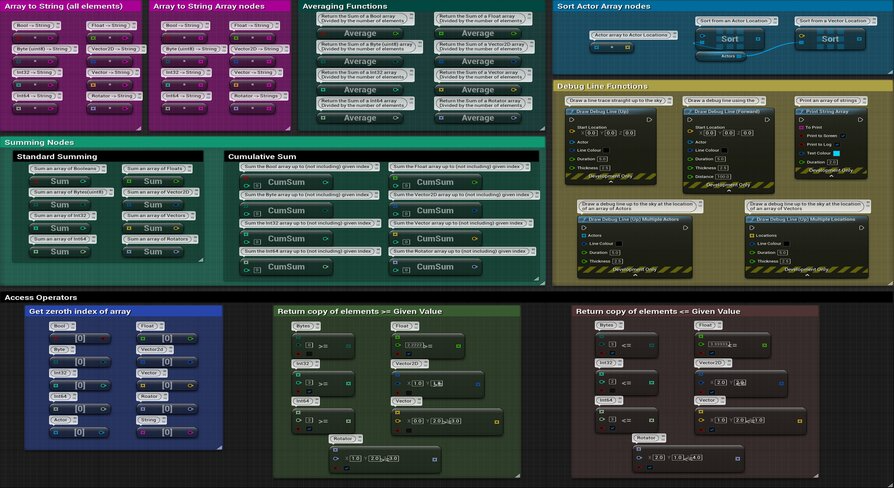This screenshot has height=488, width=894.
Task: Click output pin of Float [0] node
Action: [190, 339]
